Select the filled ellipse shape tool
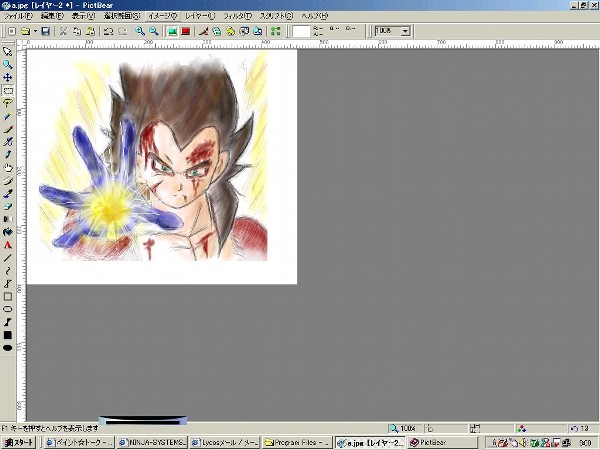 click(x=8, y=348)
